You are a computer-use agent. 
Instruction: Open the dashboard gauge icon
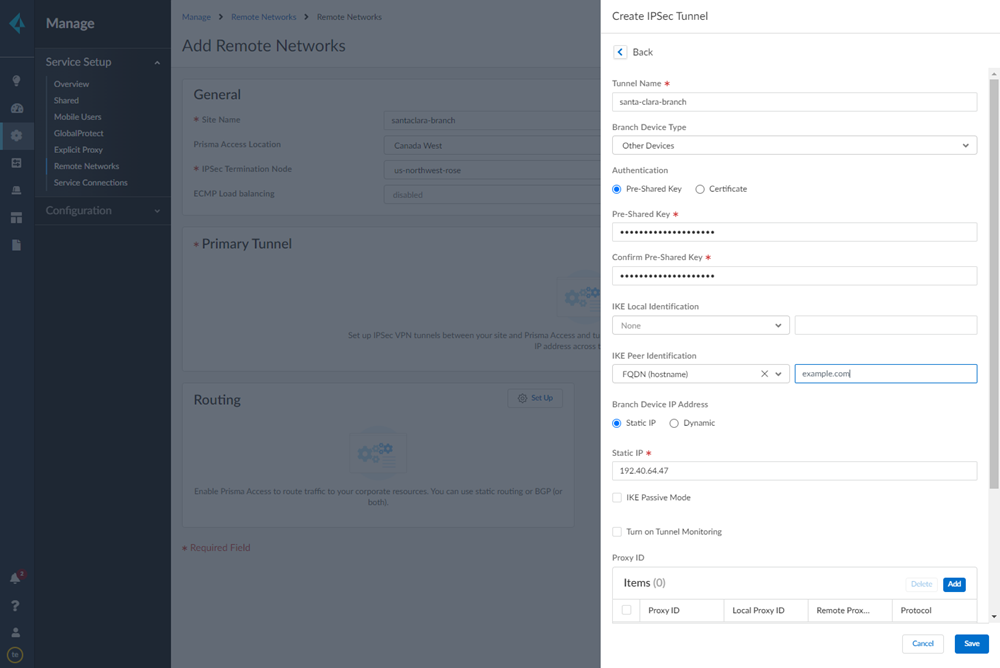(16, 108)
